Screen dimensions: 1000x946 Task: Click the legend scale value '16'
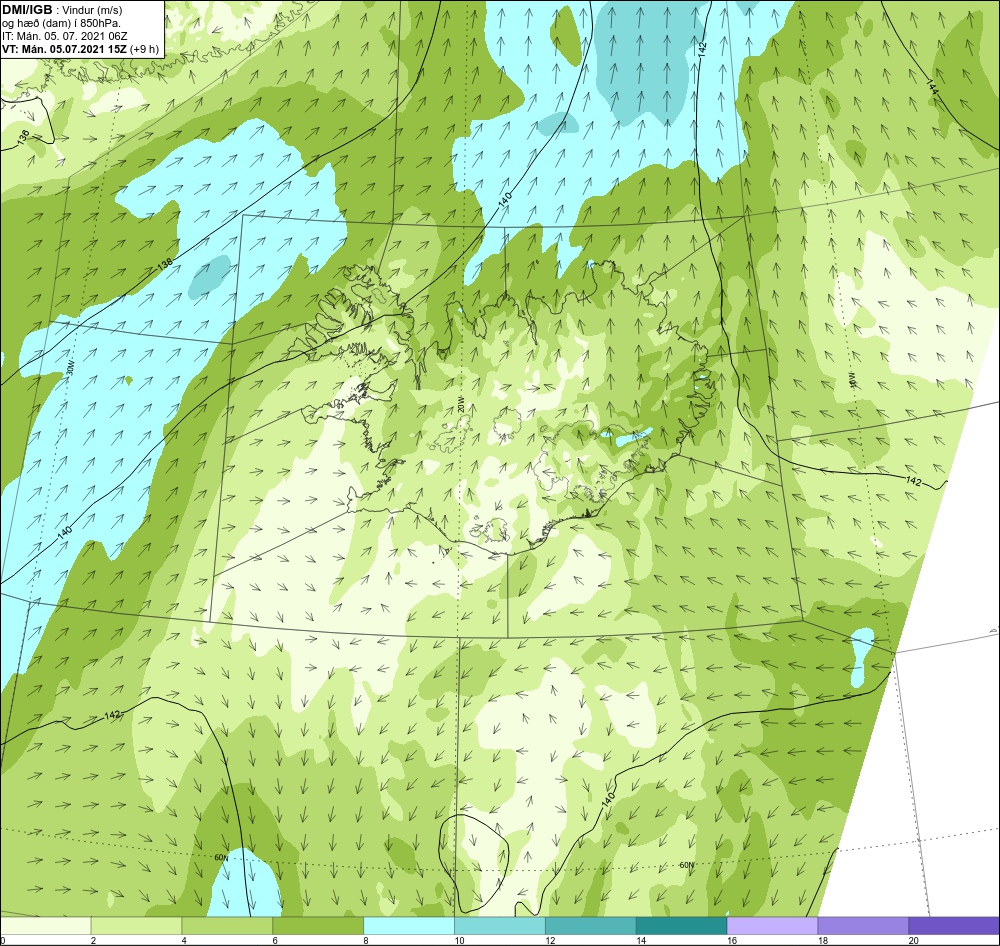(732, 940)
